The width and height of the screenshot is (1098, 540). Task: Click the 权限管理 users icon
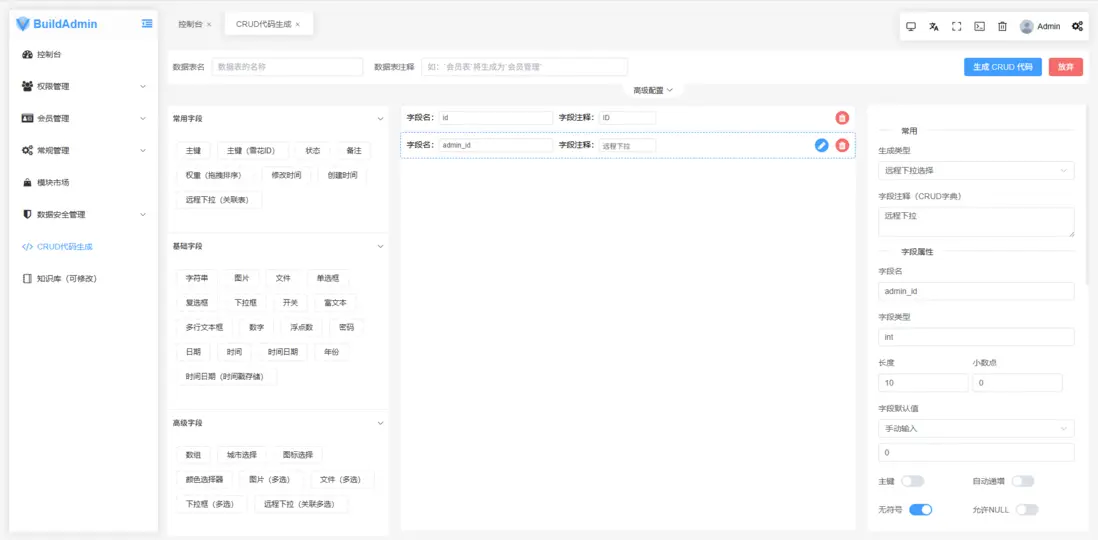(x=27, y=87)
